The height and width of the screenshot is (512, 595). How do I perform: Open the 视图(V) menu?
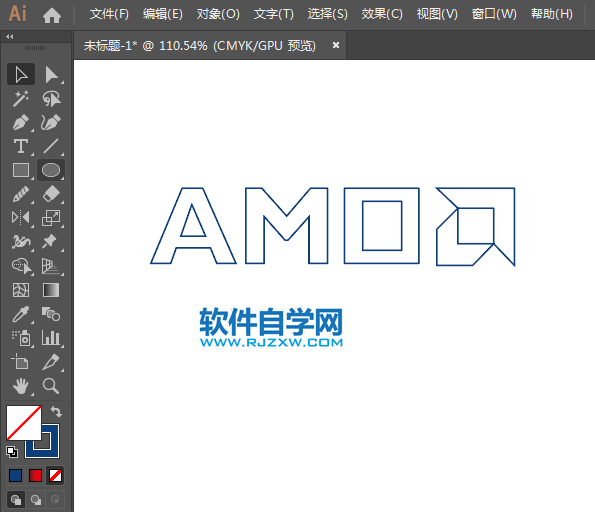[437, 14]
